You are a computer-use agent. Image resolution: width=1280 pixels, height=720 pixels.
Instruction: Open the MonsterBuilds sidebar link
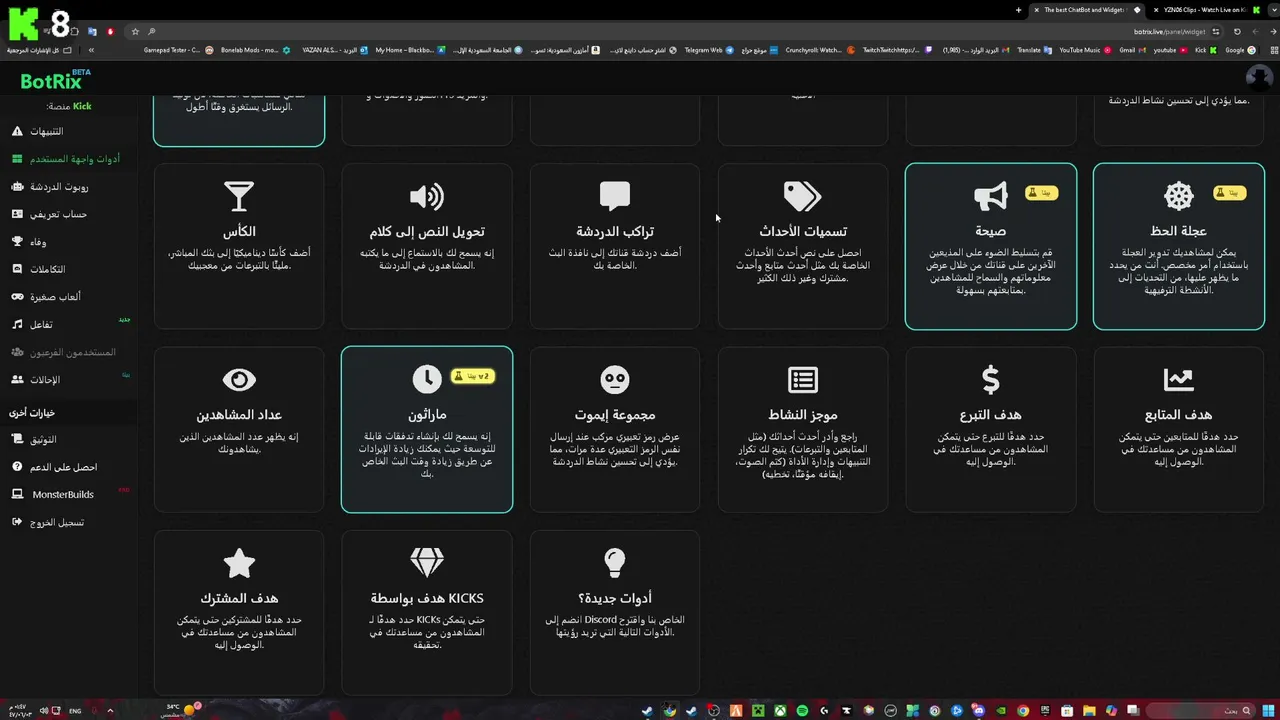click(63, 494)
